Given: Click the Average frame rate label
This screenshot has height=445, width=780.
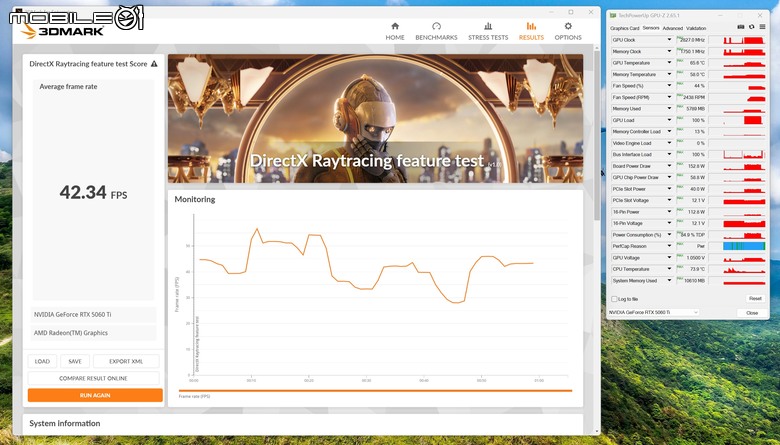Looking at the screenshot, I should point(68,87).
